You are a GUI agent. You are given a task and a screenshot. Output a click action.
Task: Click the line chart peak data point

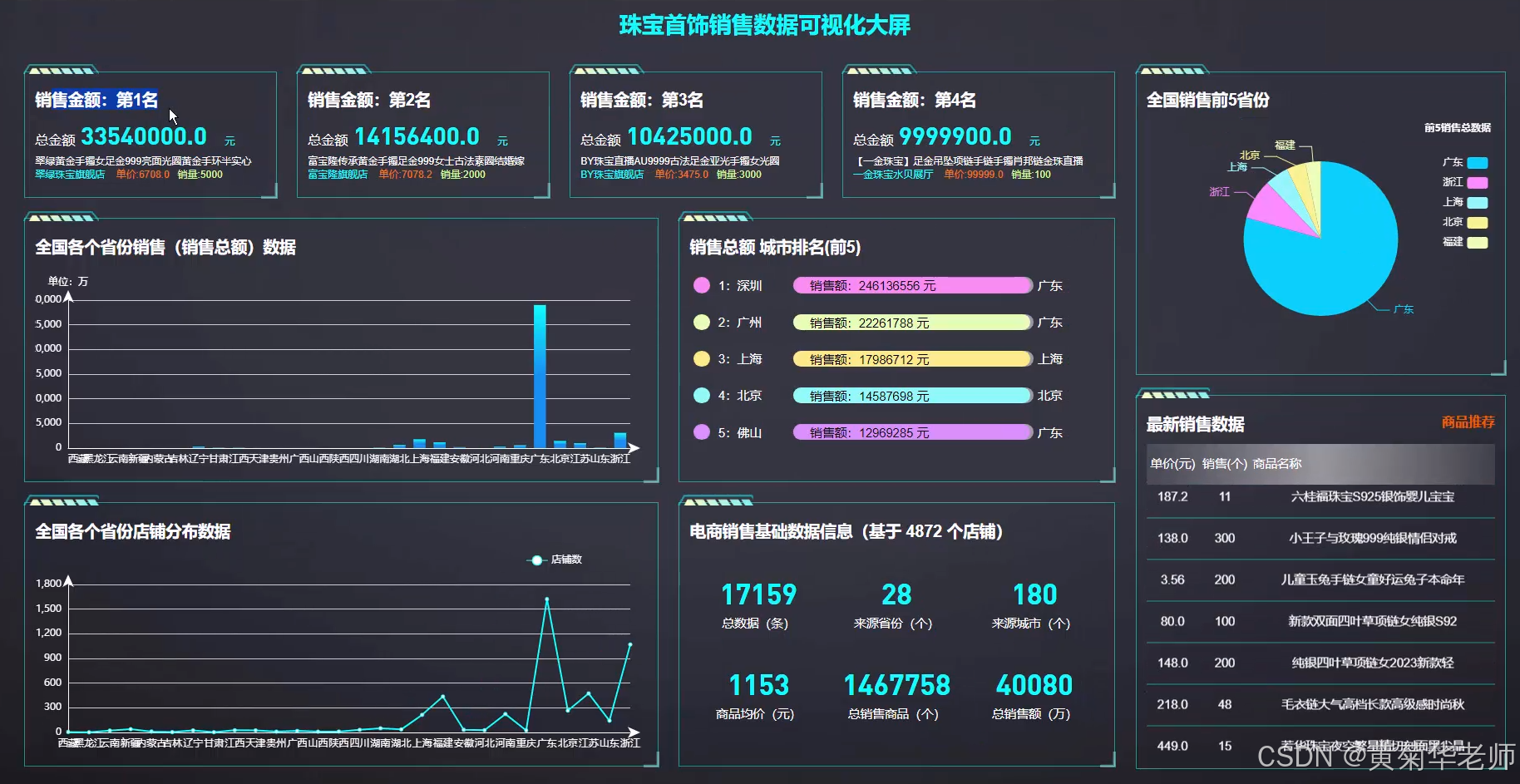pyautogui.click(x=548, y=599)
